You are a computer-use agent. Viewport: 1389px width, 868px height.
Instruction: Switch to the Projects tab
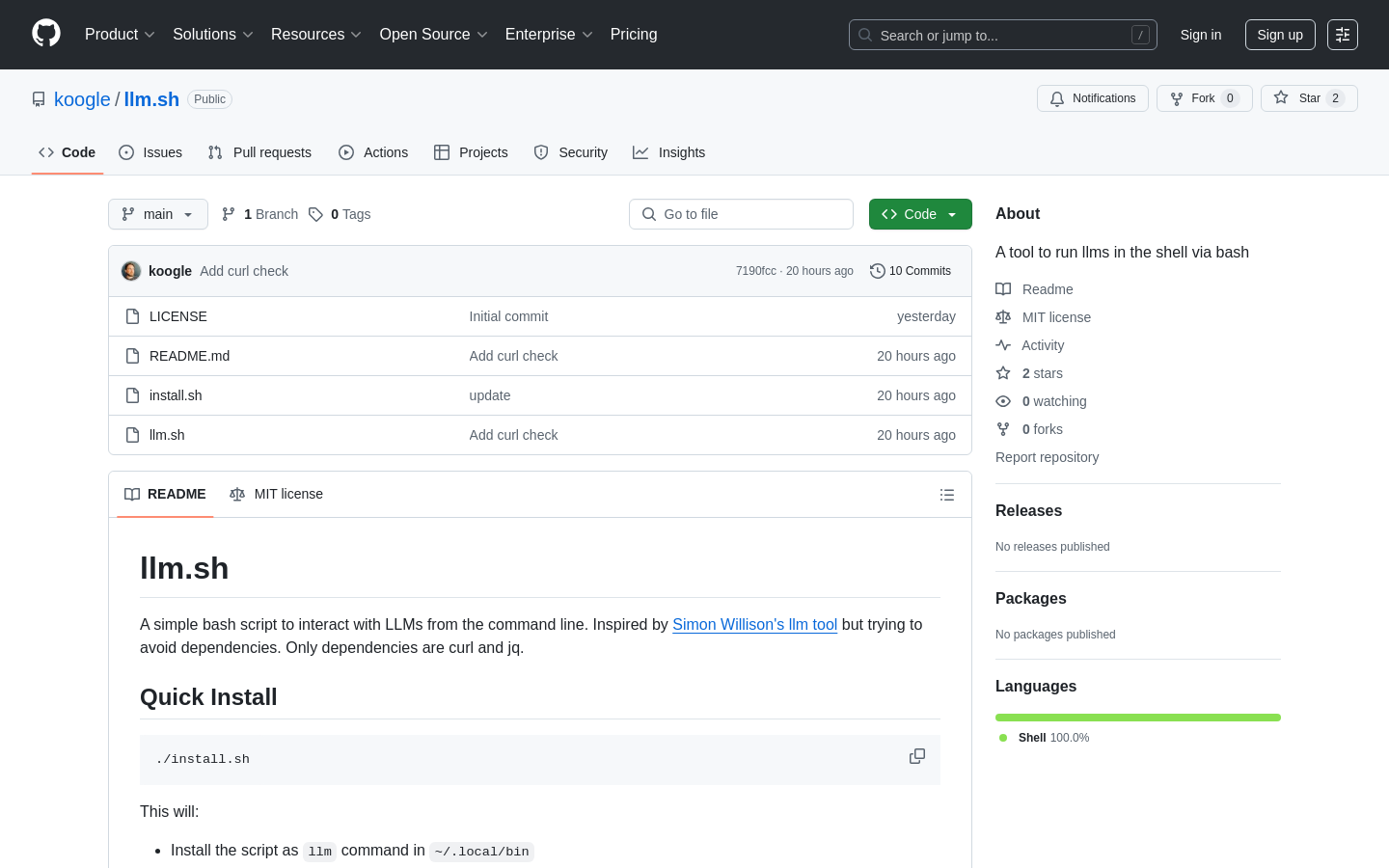click(471, 152)
